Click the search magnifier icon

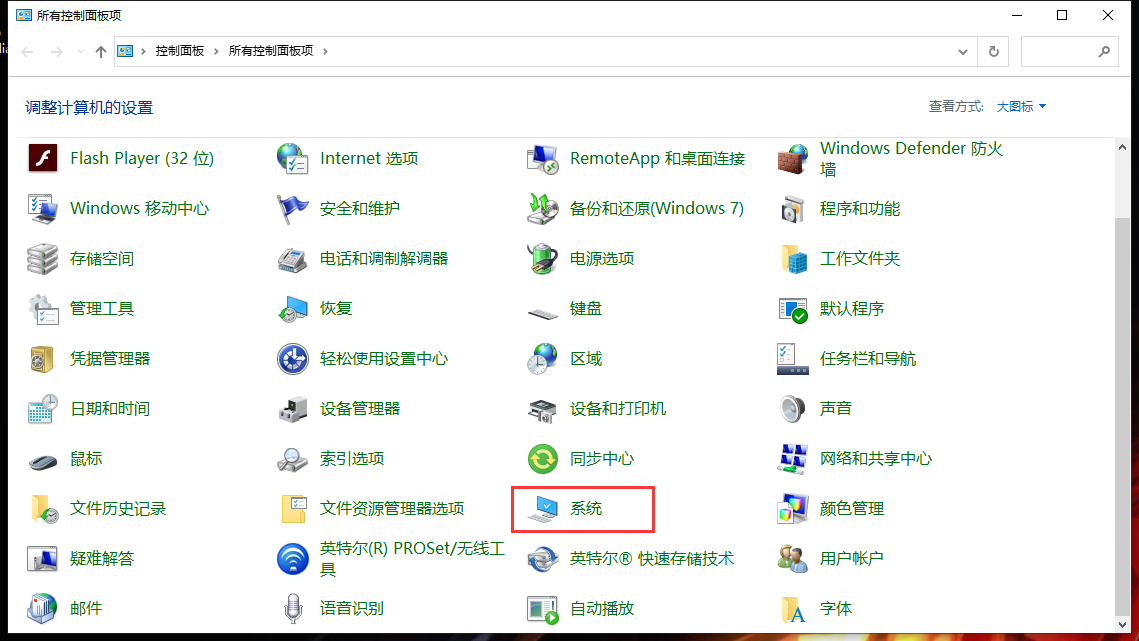click(x=1104, y=52)
